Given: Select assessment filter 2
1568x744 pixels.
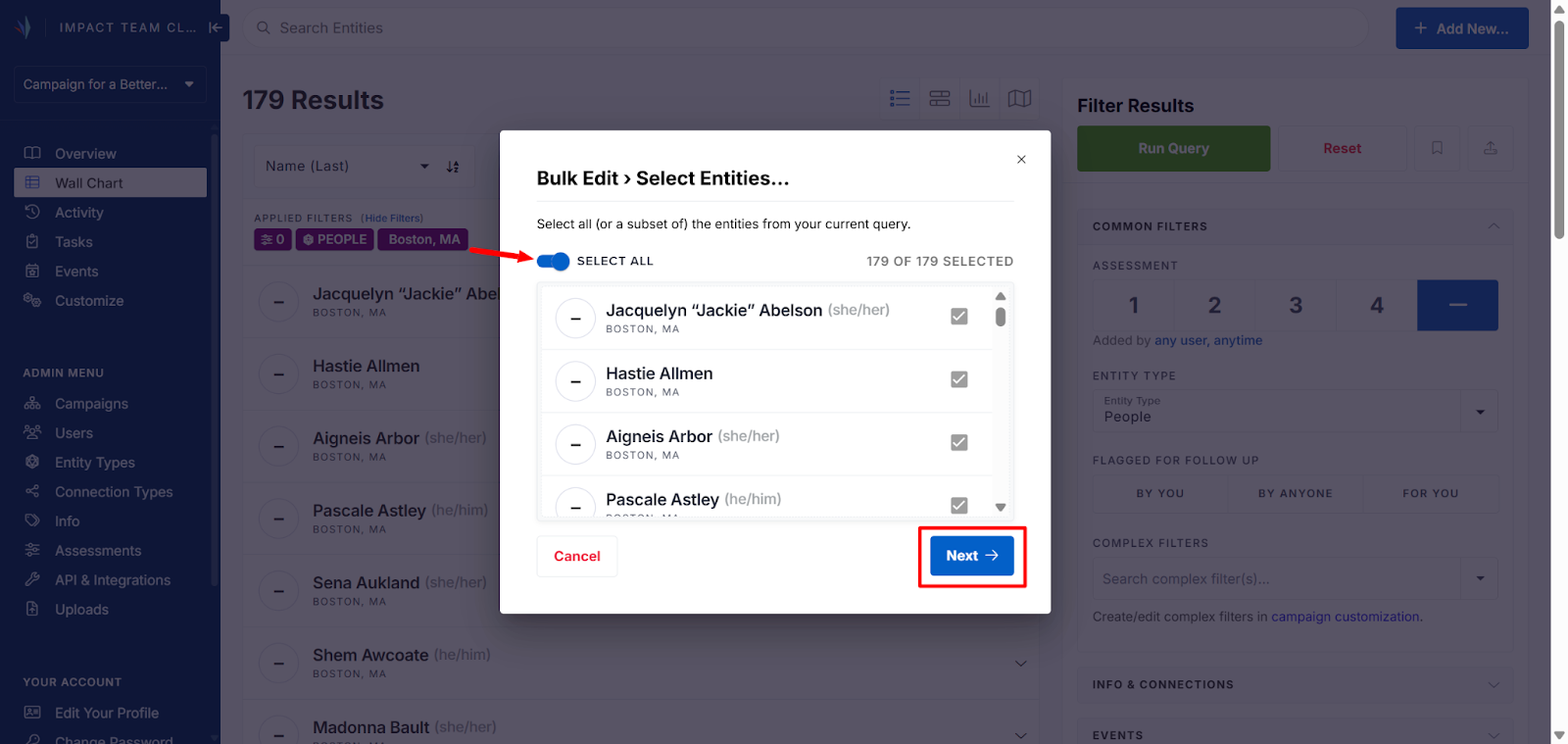Looking at the screenshot, I should pos(1214,305).
